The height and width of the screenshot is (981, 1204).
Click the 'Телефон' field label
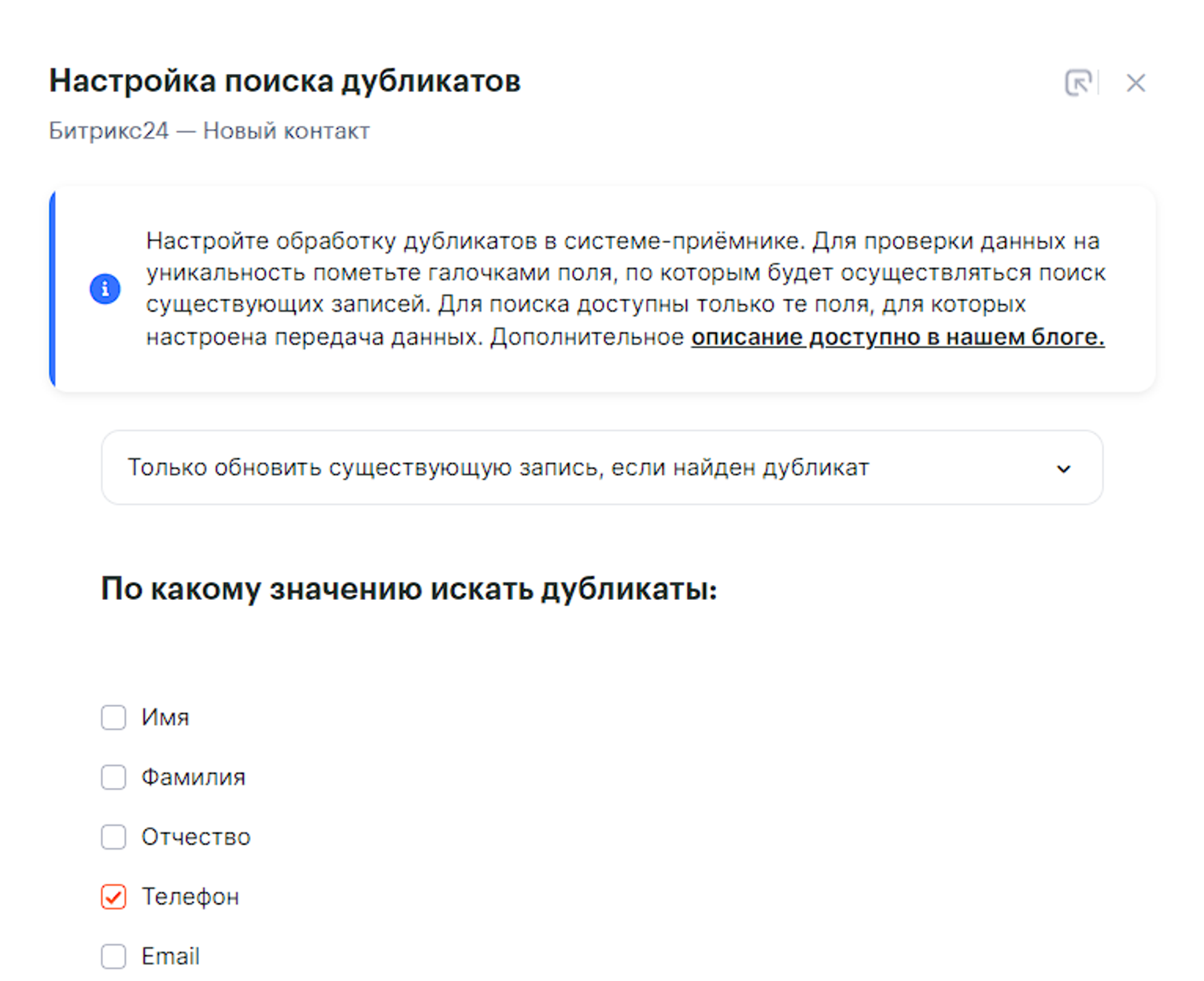190,897
